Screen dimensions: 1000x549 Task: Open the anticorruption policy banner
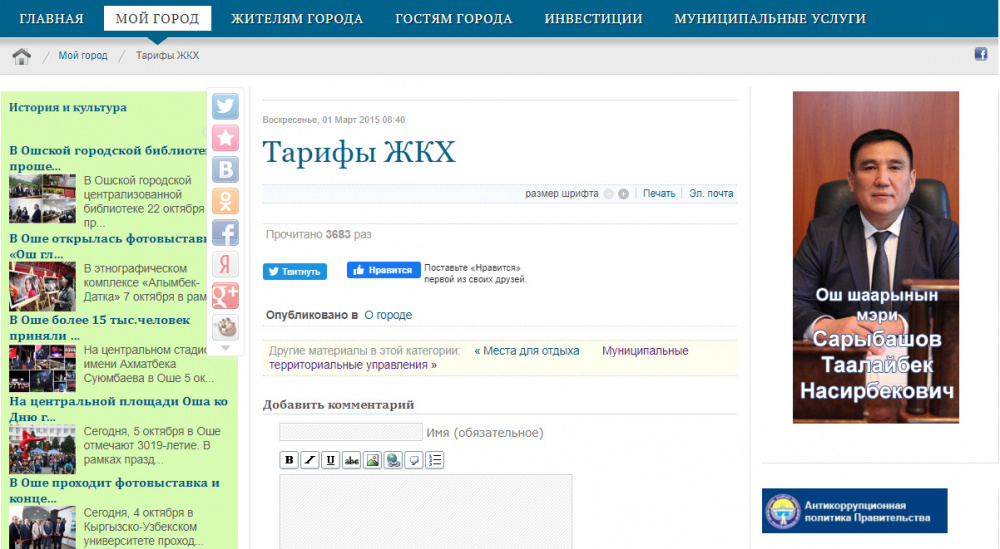coord(854,511)
